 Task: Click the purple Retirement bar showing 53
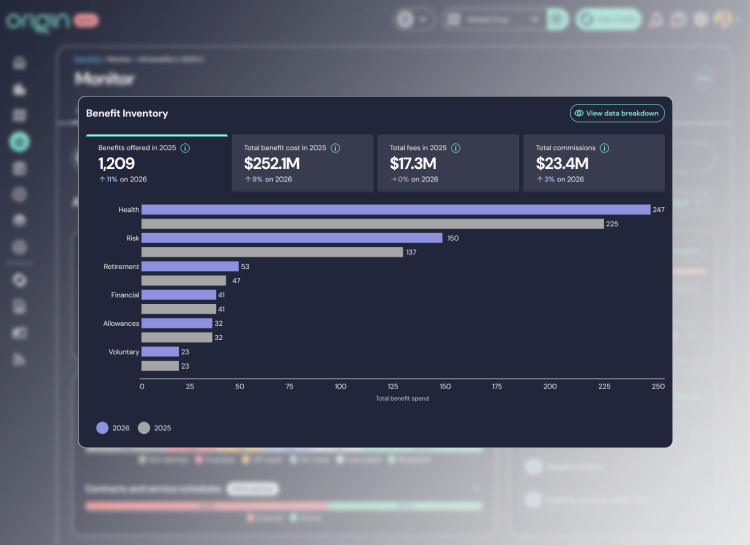pos(190,267)
